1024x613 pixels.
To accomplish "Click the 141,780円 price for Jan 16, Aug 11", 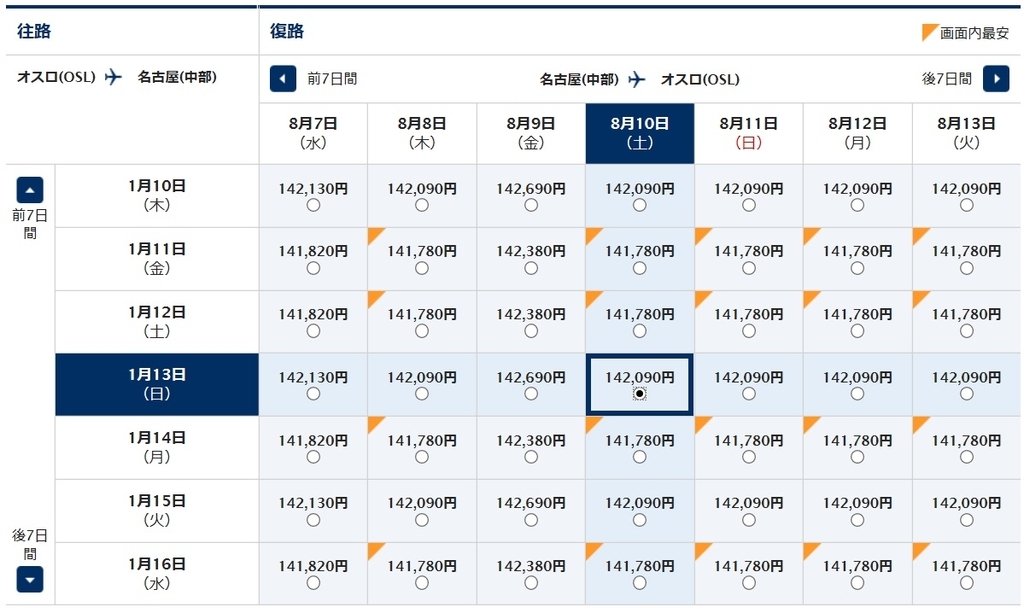I will coord(748,566).
